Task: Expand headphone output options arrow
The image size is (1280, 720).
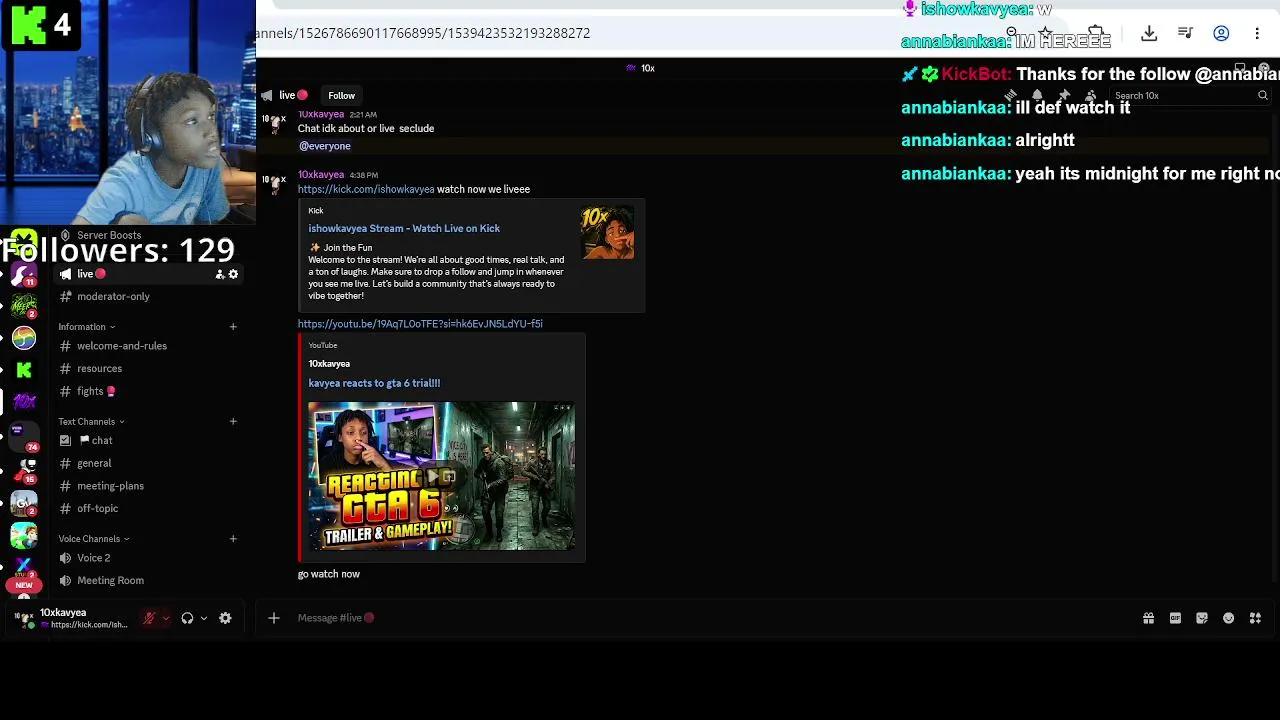Action: tap(204, 618)
